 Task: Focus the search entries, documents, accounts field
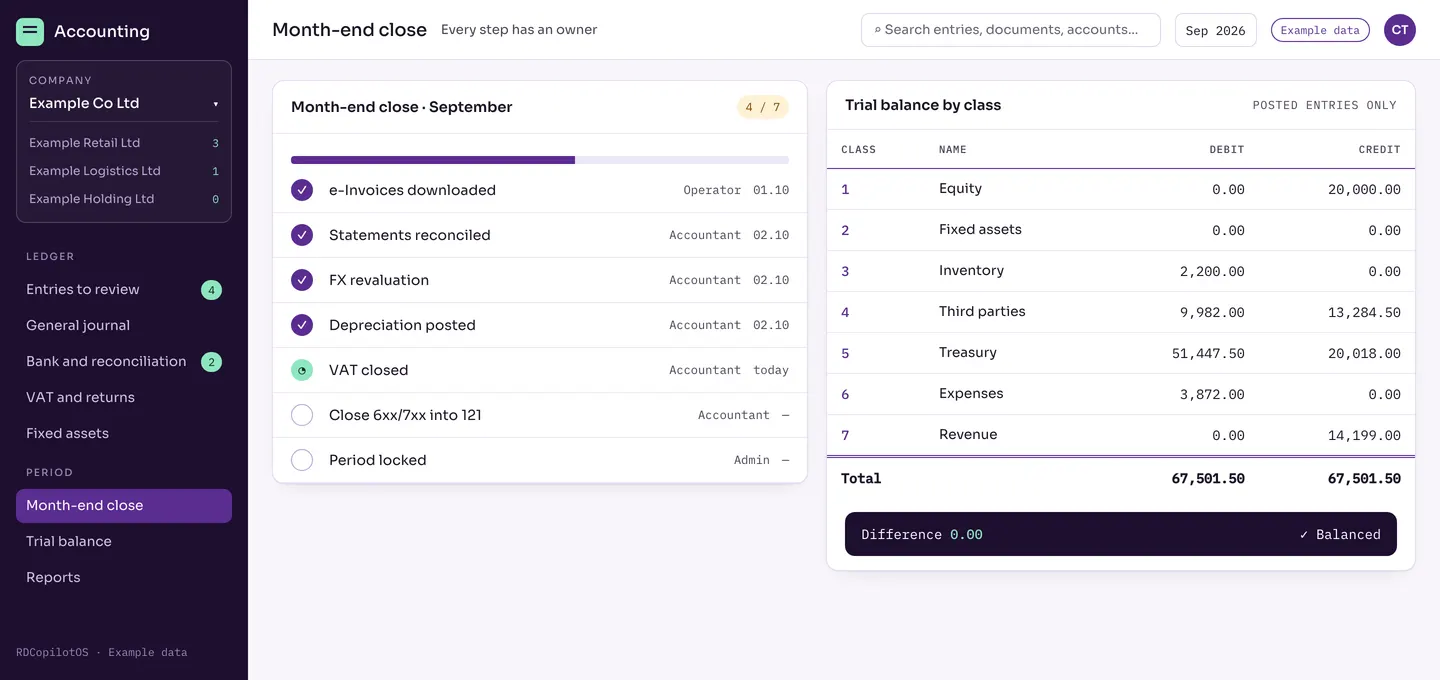pyautogui.click(x=1011, y=30)
